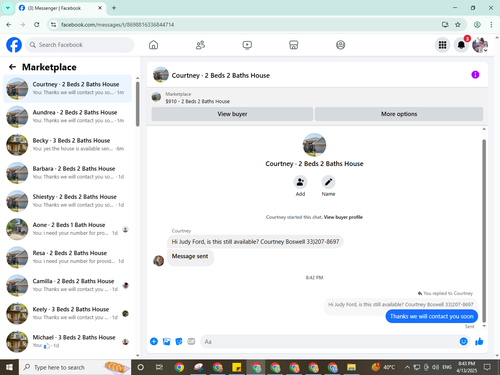Open the View buyer profile link
Image resolution: width=500 pixels, height=375 pixels.
click(x=343, y=217)
